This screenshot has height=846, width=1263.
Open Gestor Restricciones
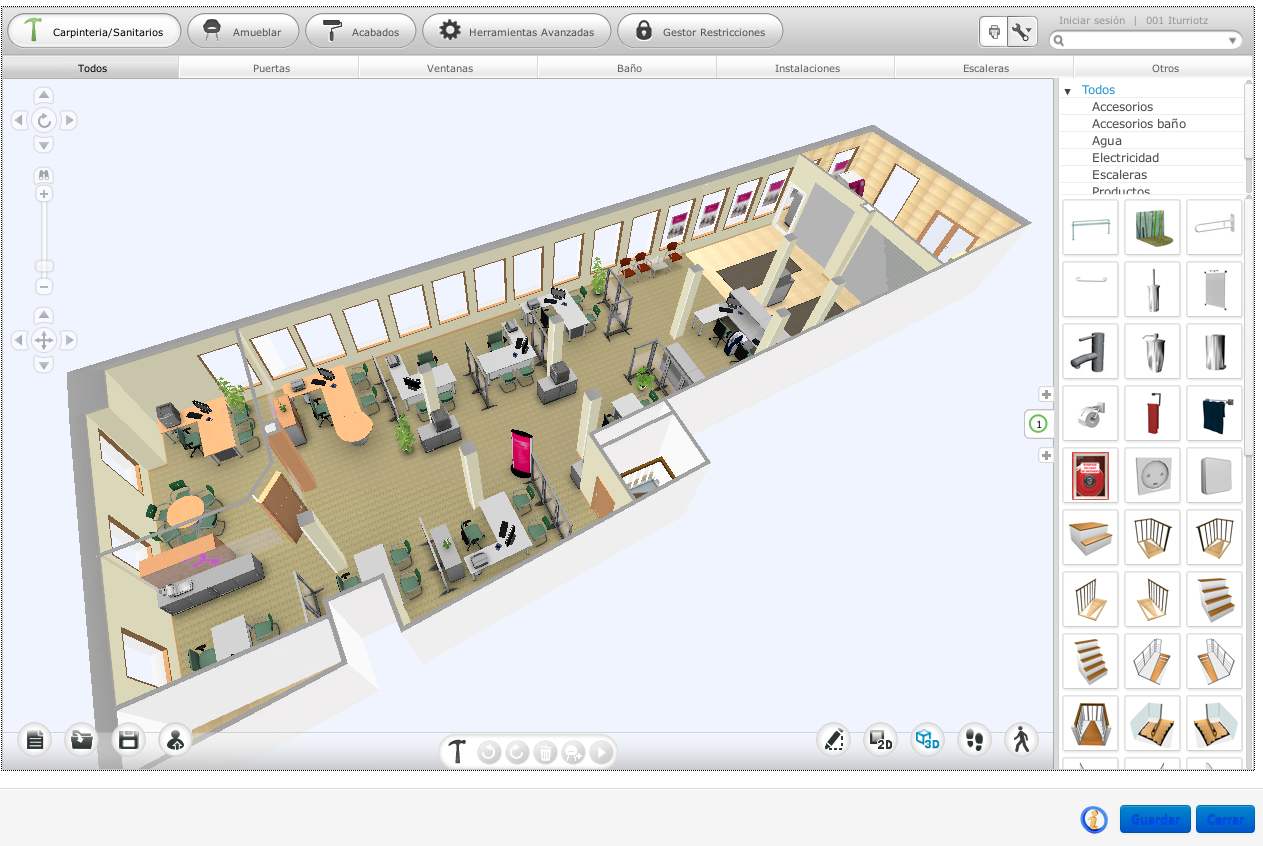pyautogui.click(x=700, y=31)
